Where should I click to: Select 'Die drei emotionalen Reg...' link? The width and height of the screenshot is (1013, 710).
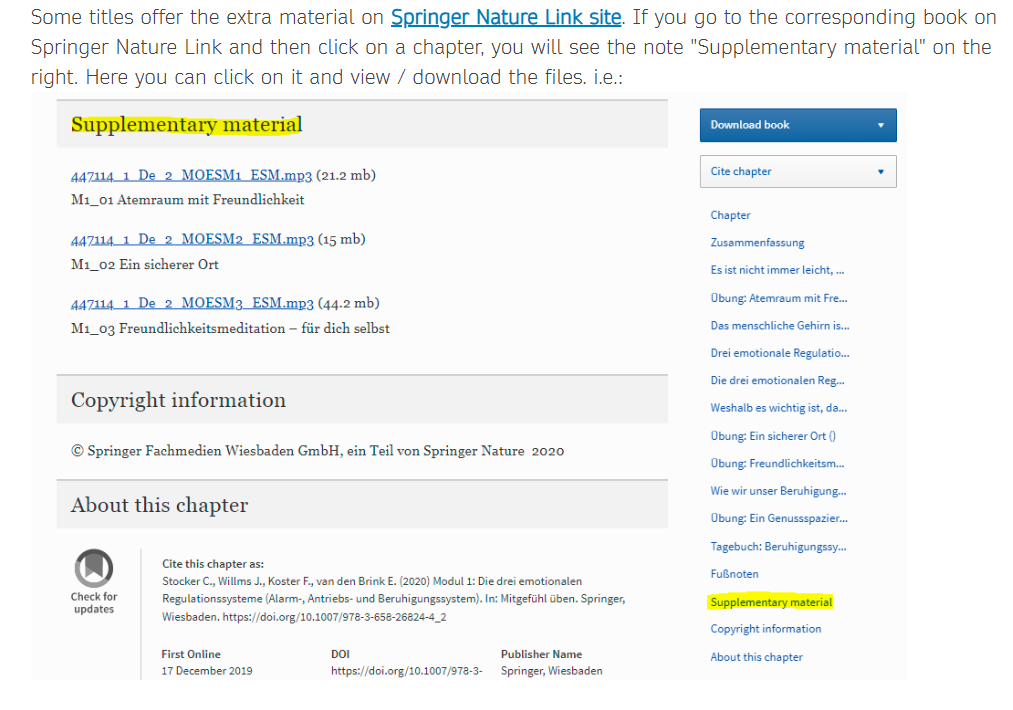(777, 381)
